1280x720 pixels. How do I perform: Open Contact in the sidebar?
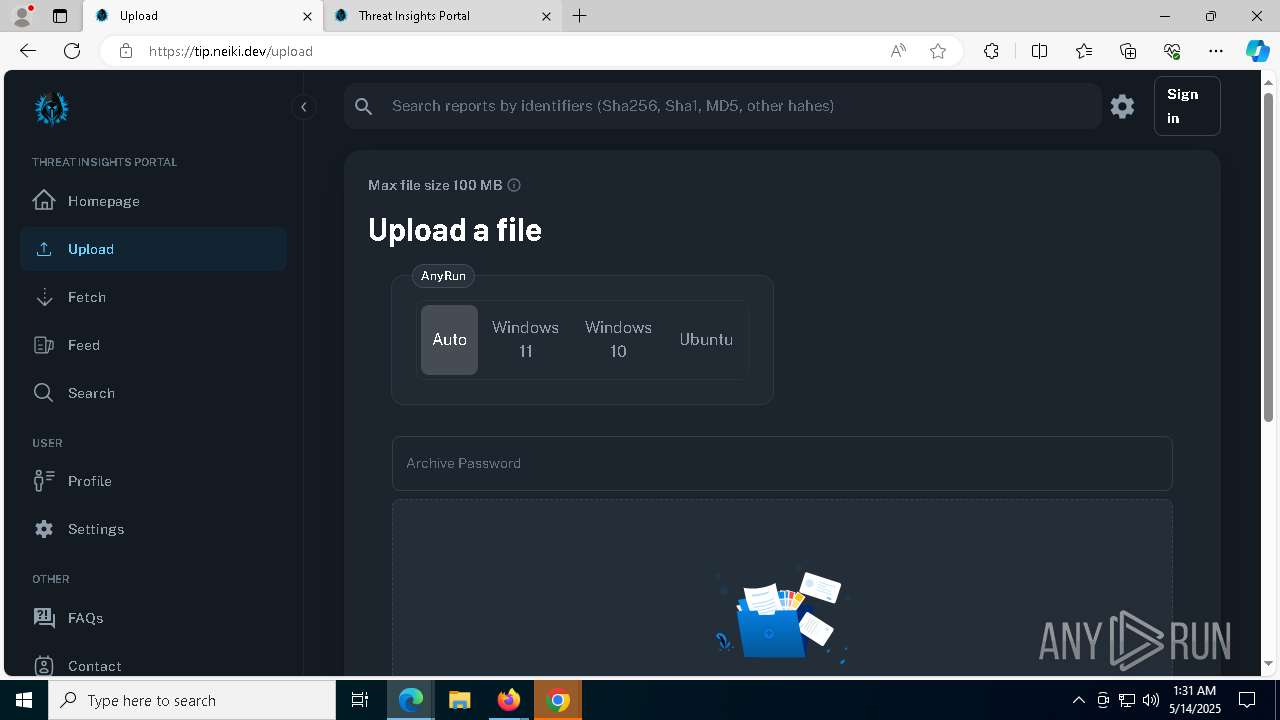click(x=153, y=666)
